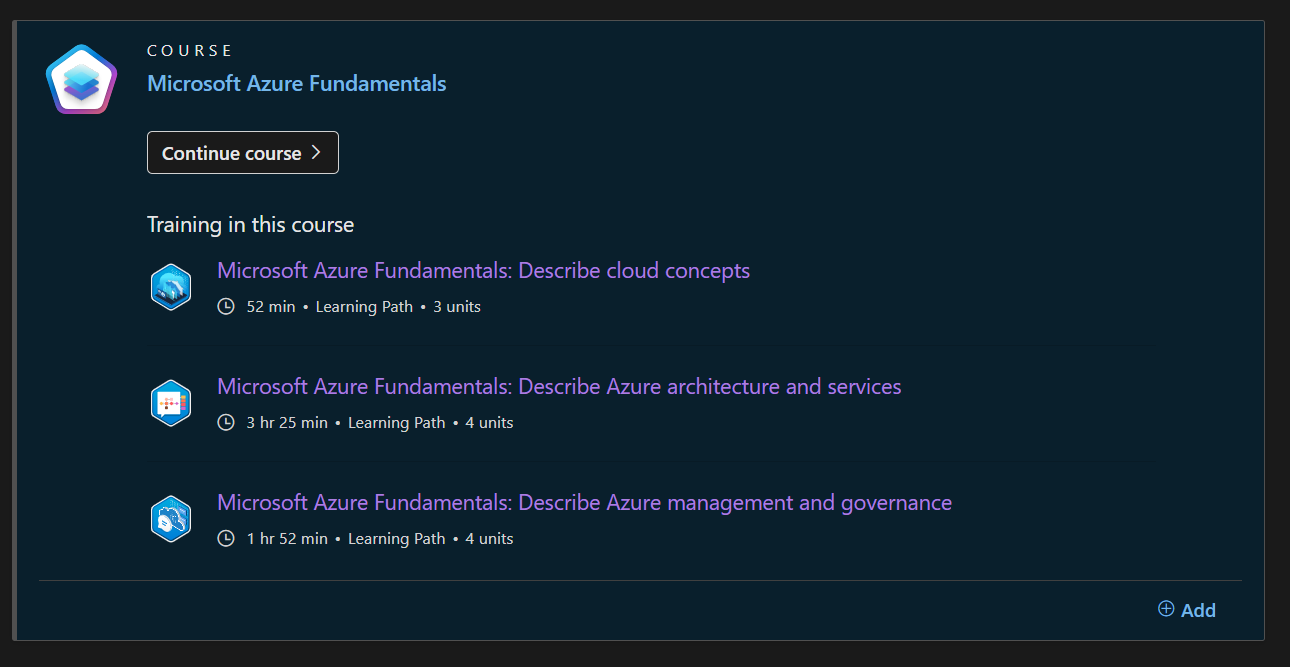Open the Microsoft Azure Fundamentals course title
This screenshot has width=1290, height=667.
[296, 84]
